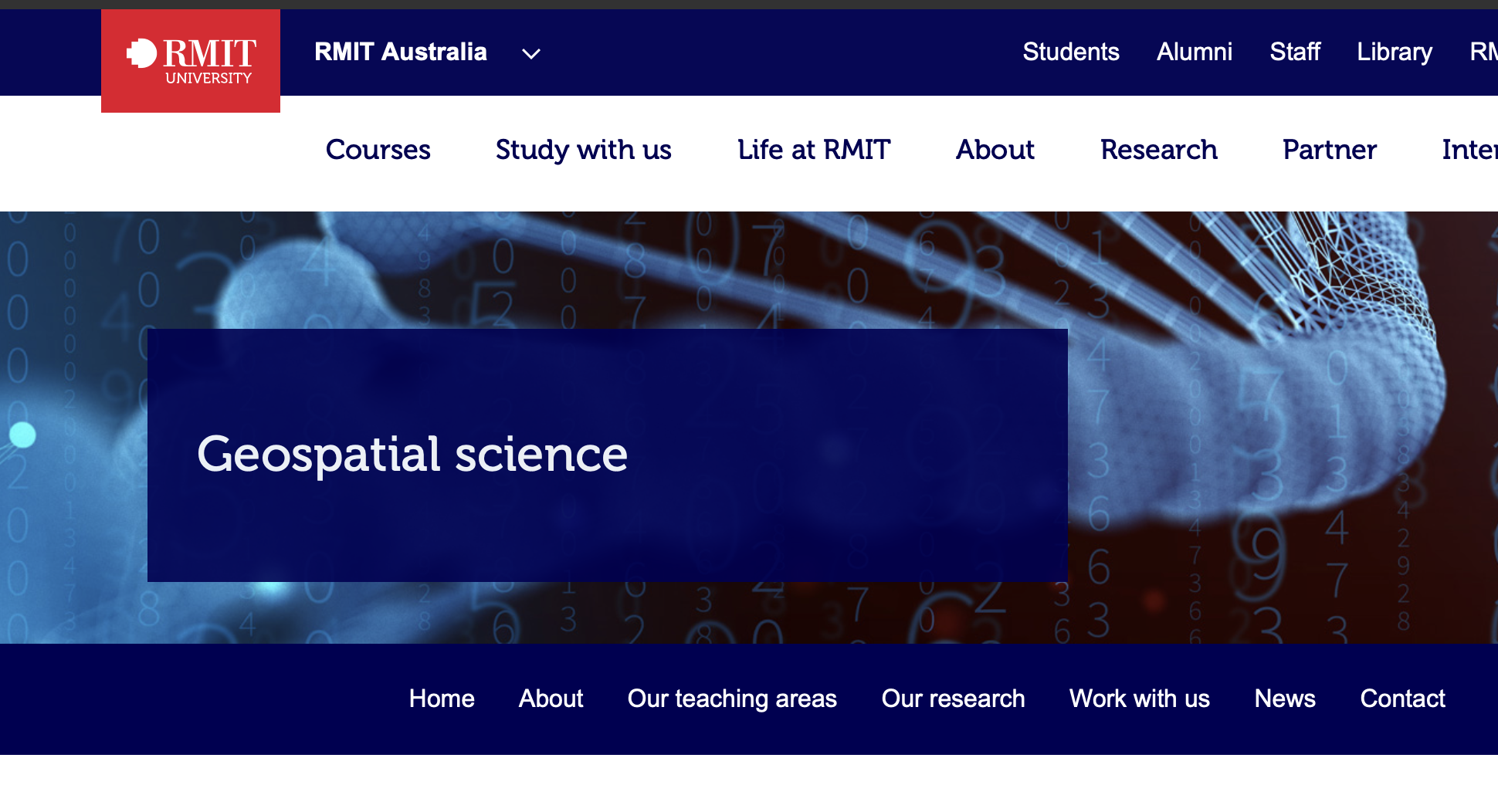This screenshot has width=1498, height=812.
Task: Open the Courses menu
Action: point(378,150)
